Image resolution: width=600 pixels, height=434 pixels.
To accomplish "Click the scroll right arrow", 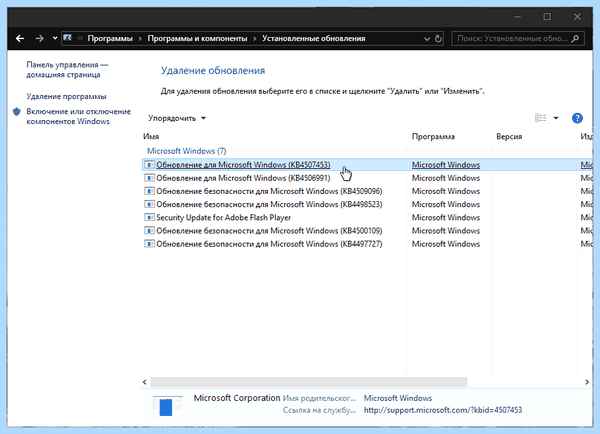I will pos(587,382).
